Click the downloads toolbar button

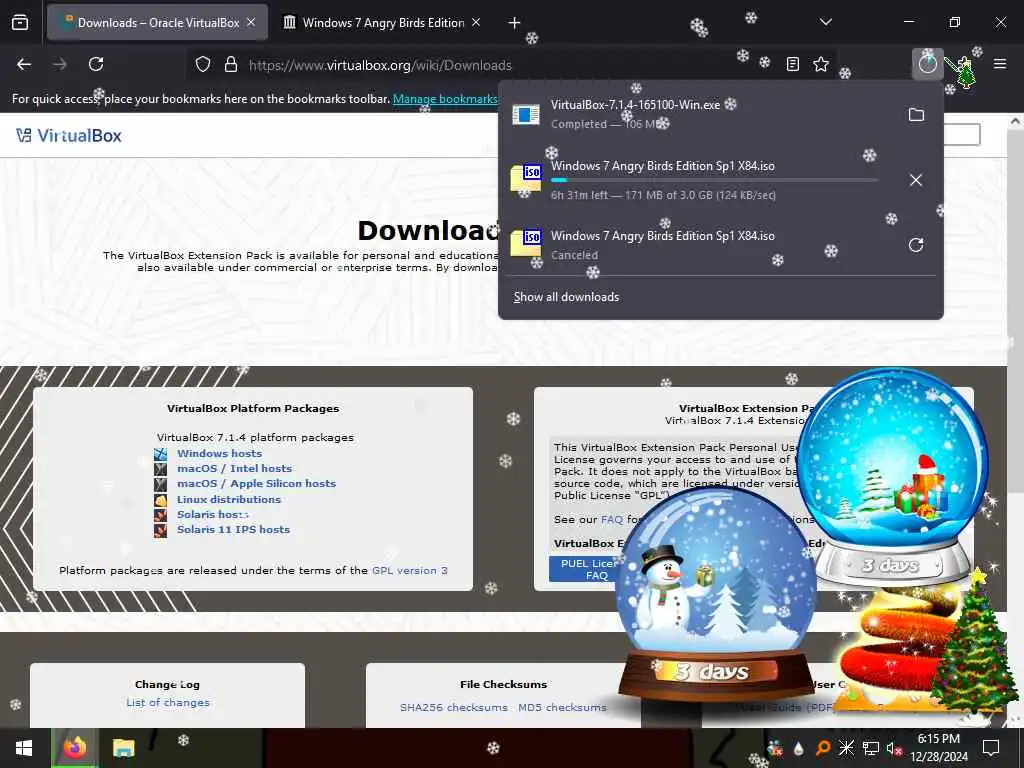coord(927,64)
